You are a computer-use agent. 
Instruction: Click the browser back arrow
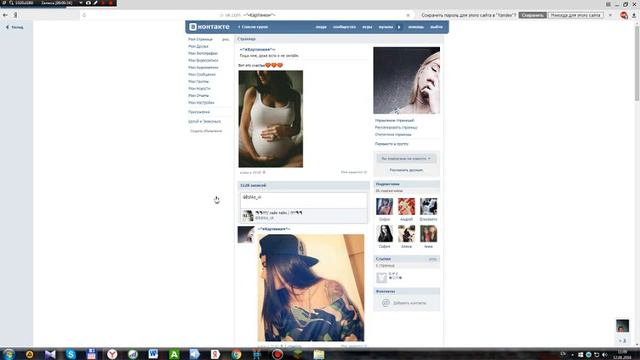click(5, 15)
